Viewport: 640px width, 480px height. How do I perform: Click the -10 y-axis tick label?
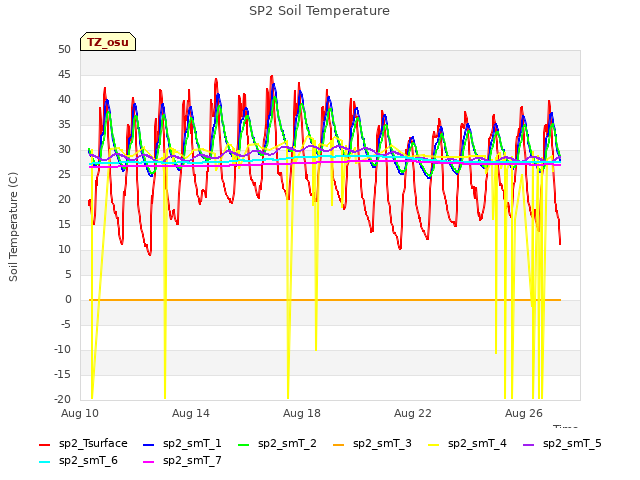(62, 350)
